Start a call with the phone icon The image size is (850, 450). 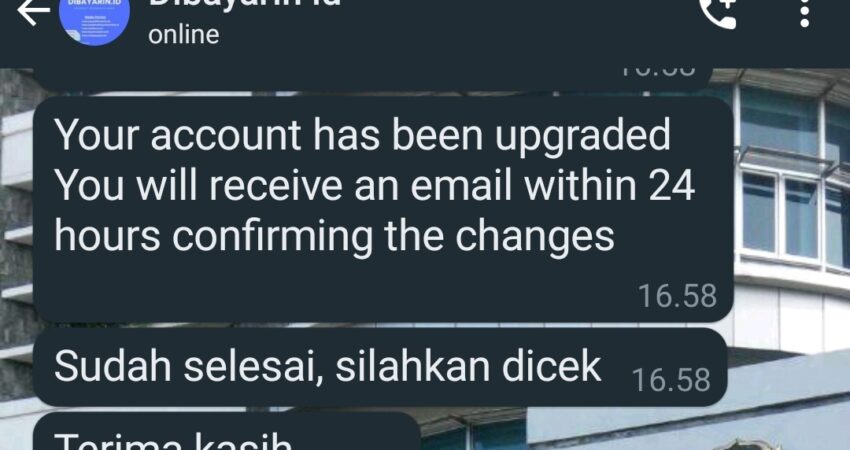pos(719,12)
